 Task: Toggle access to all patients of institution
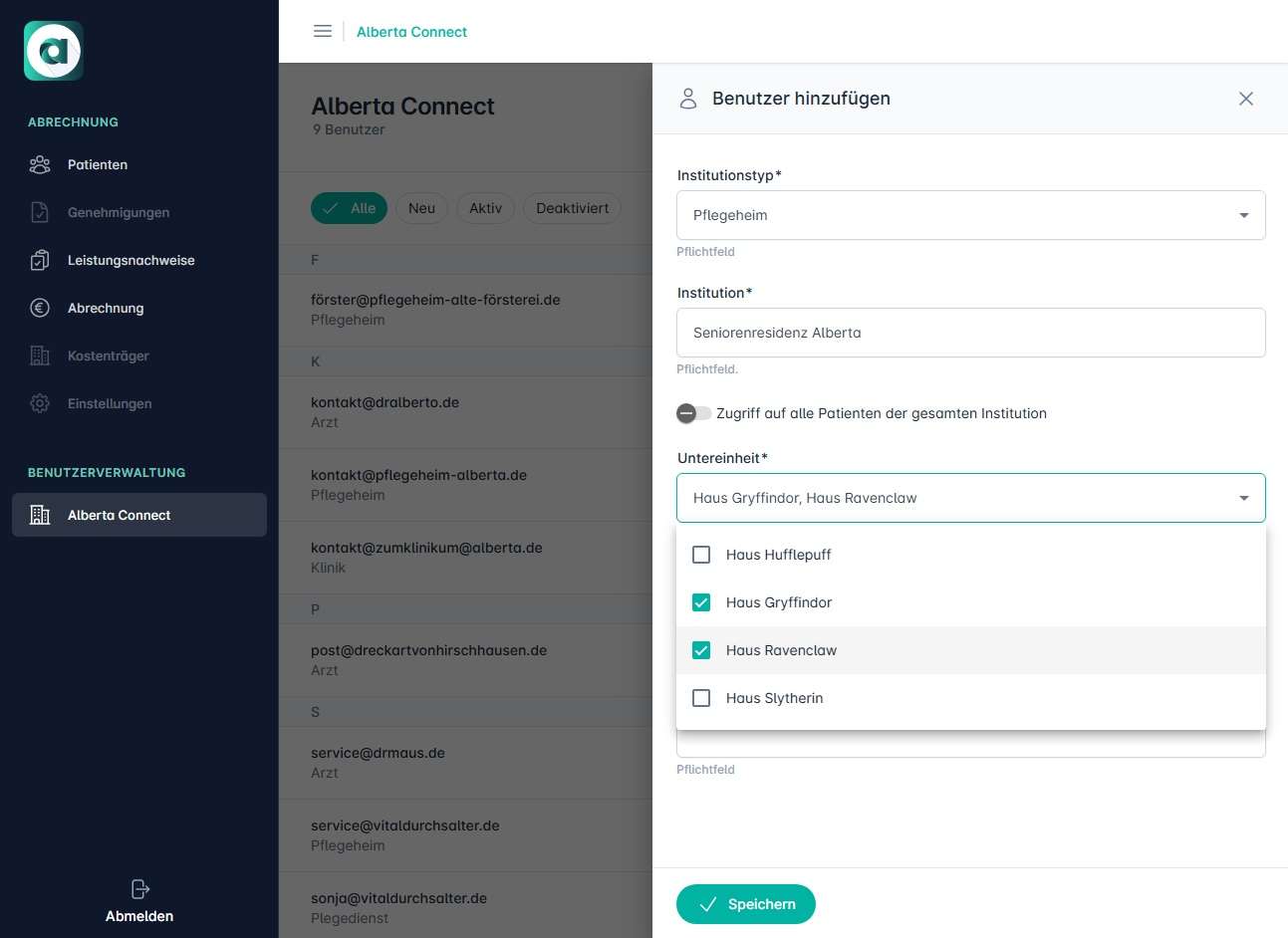693,413
